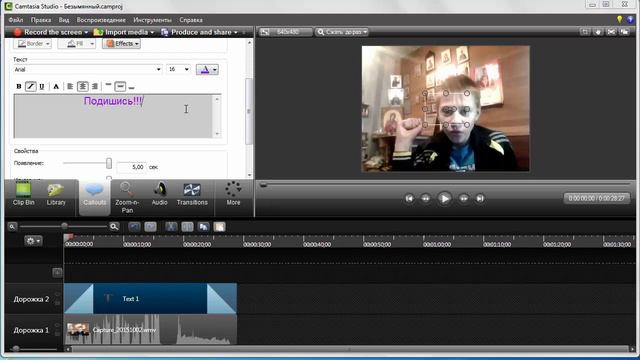
Task: Jump to next clip in preview
Action: click(x=480, y=198)
